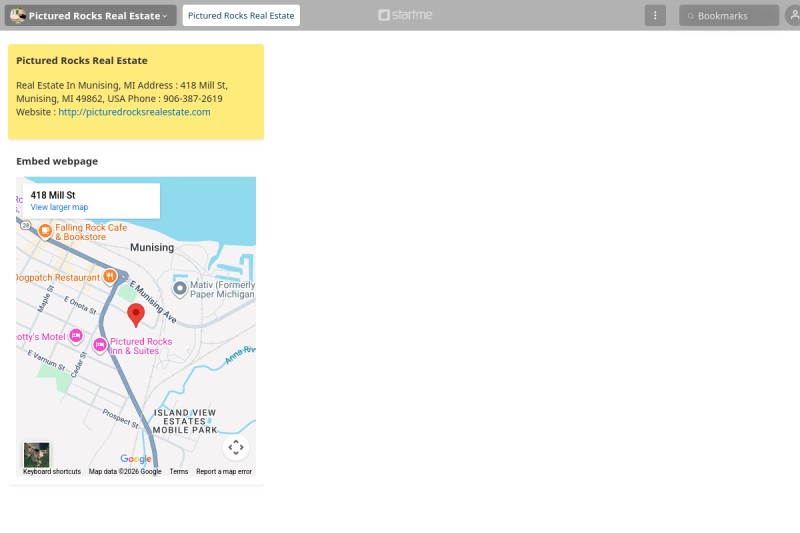The width and height of the screenshot is (800, 533).
Task: Click View larger map link
Action: [59, 207]
